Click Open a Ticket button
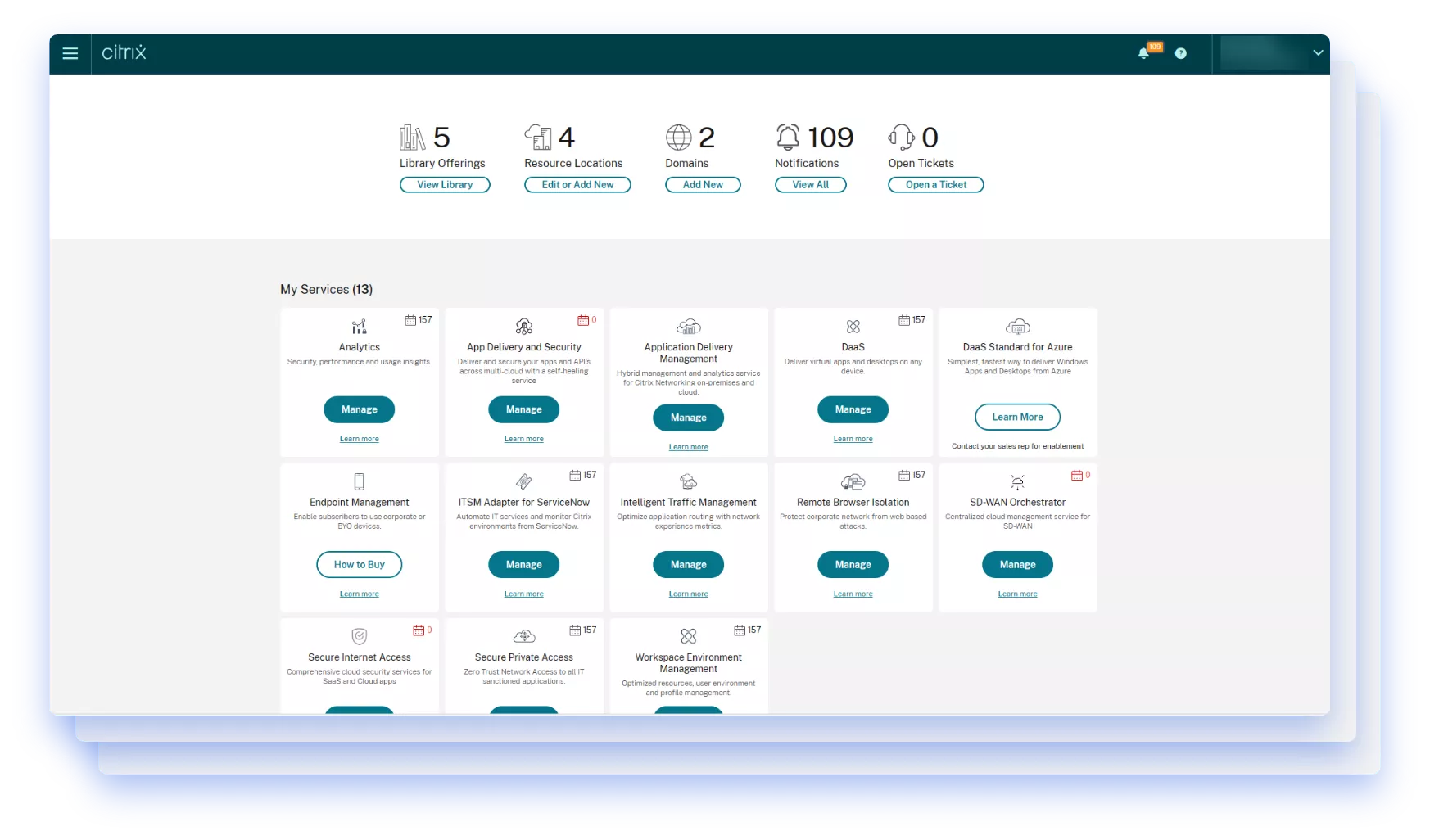This screenshot has height=840, width=1430. pyautogui.click(x=936, y=185)
